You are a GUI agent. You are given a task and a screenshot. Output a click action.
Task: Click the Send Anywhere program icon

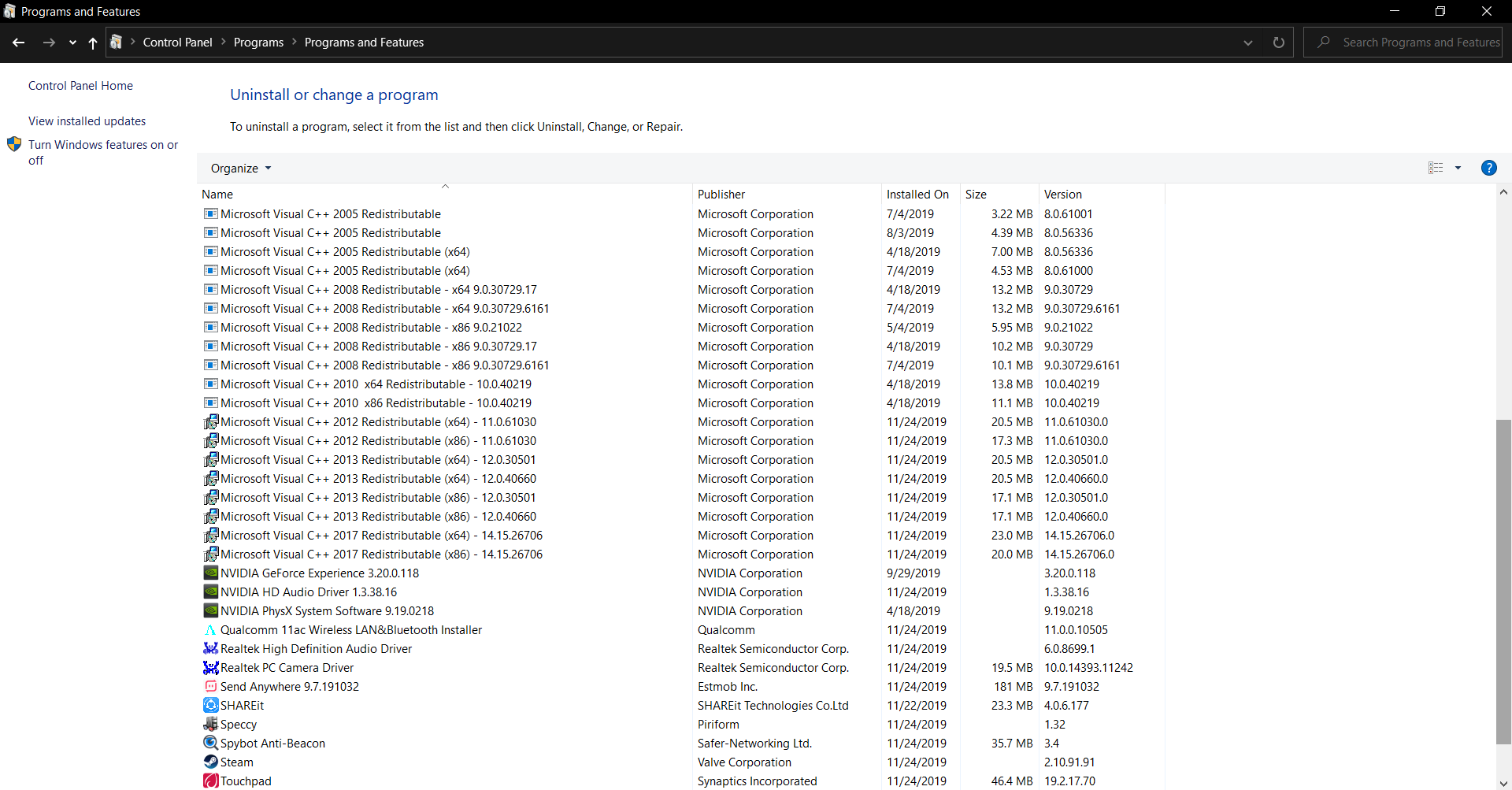pyautogui.click(x=210, y=686)
